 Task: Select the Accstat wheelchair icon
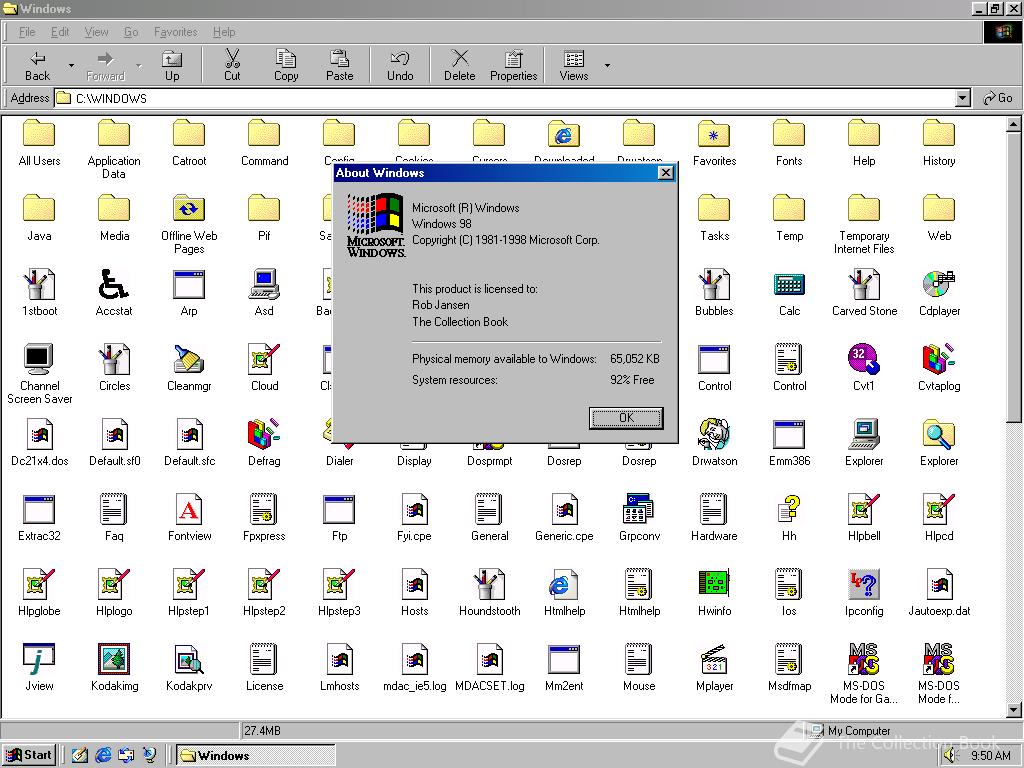(x=114, y=285)
